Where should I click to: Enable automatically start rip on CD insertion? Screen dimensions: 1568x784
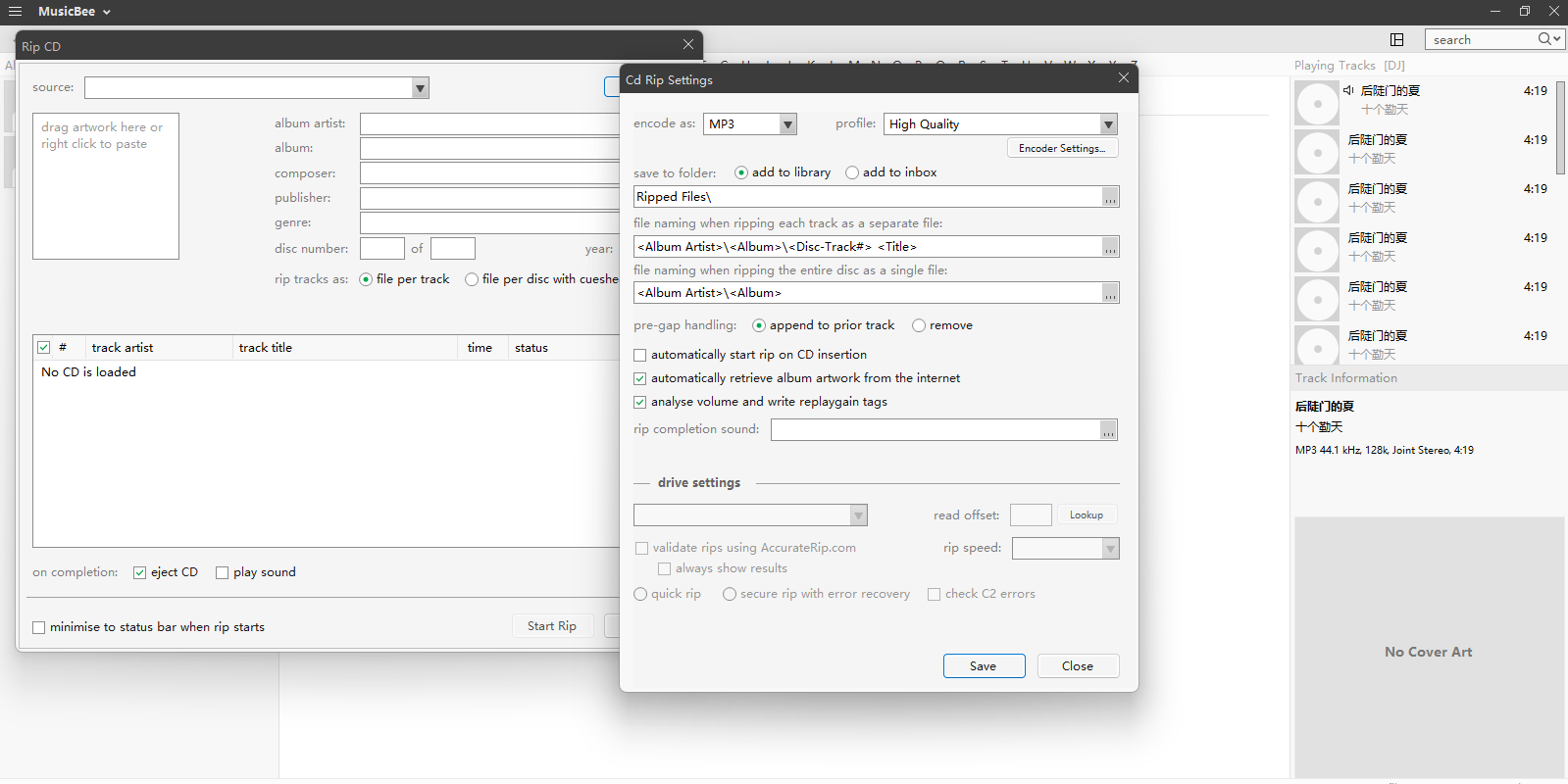point(640,355)
